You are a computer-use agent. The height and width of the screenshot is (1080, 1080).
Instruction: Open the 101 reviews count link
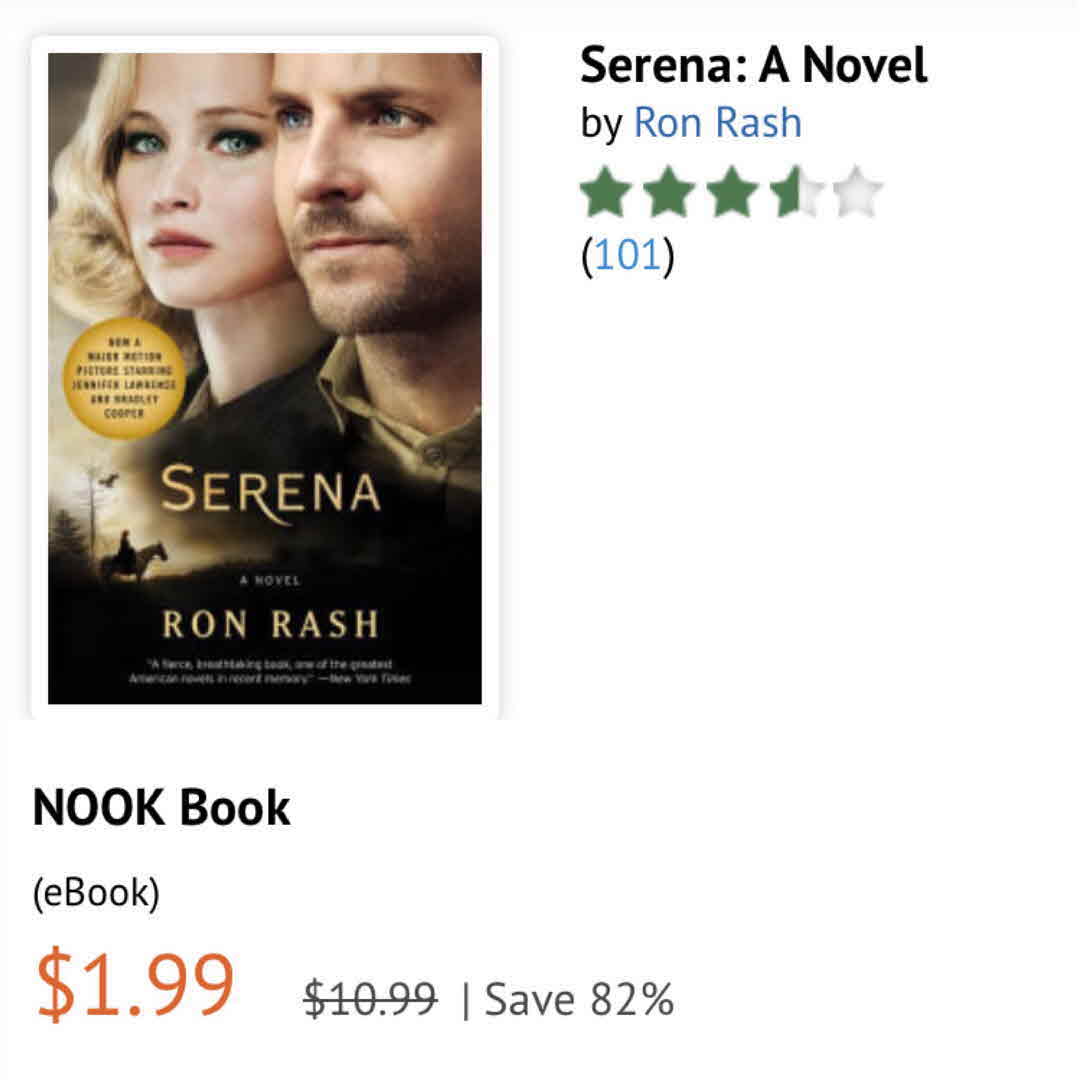tap(627, 255)
